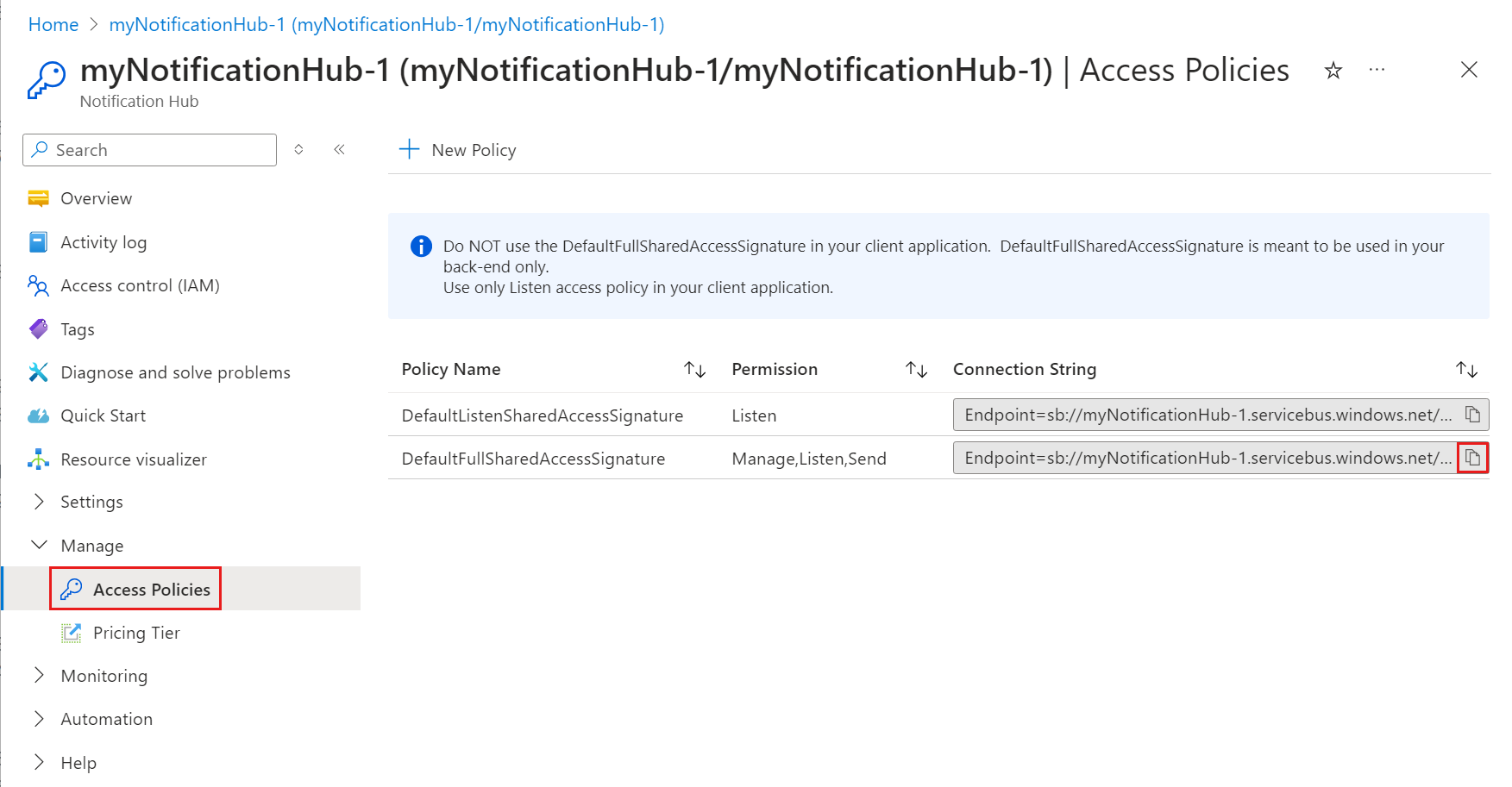Sort by Permission column arrows
The width and height of the screenshot is (1512, 787).
[916, 370]
